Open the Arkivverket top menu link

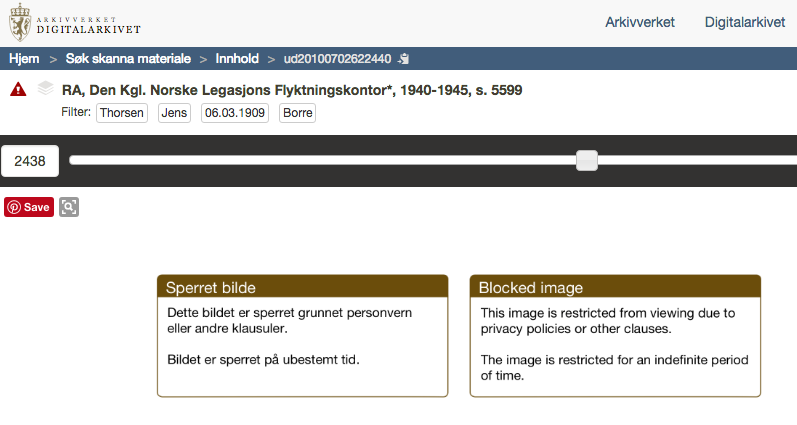[x=639, y=22]
